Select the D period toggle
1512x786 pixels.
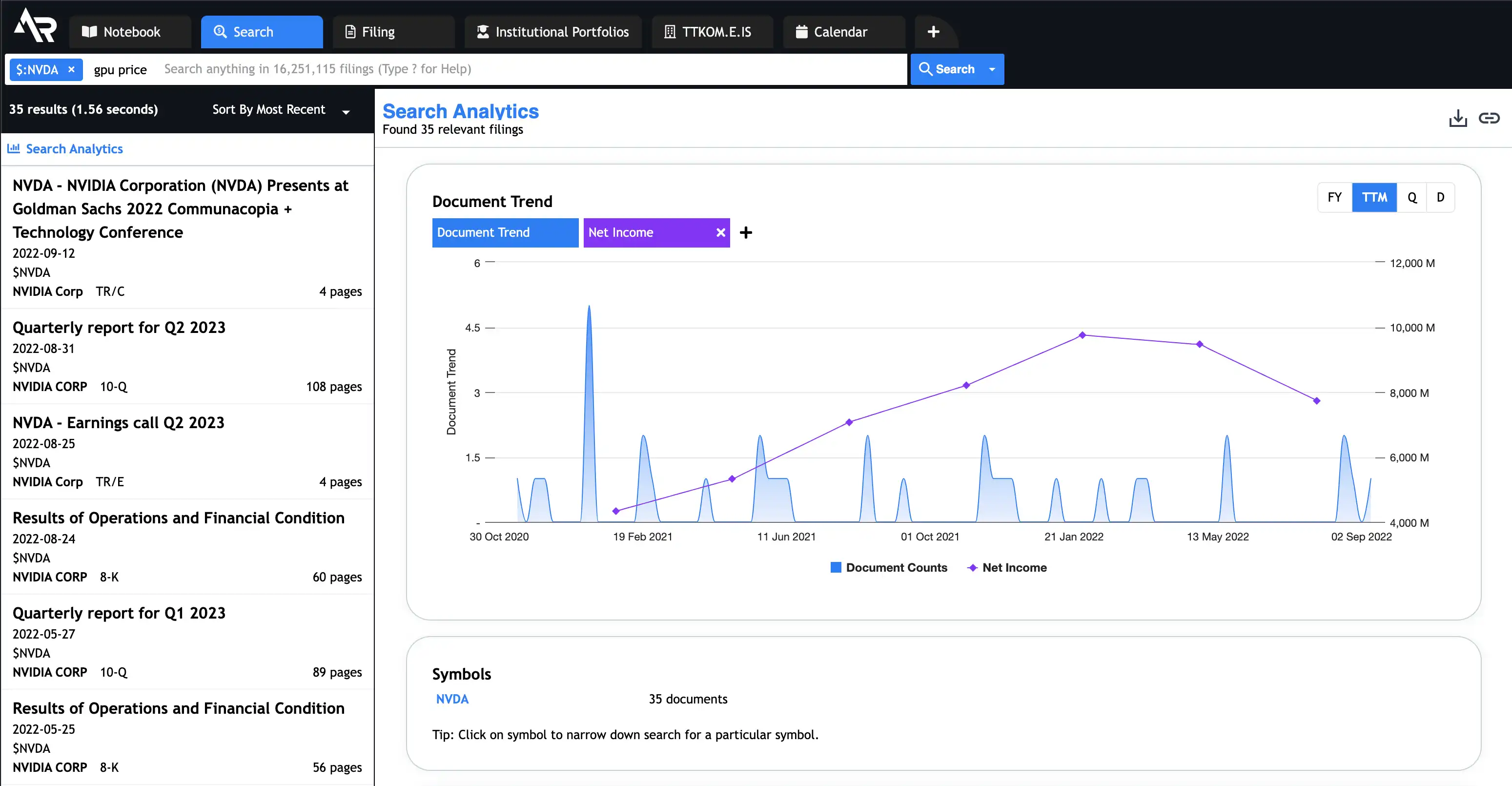(1440, 197)
